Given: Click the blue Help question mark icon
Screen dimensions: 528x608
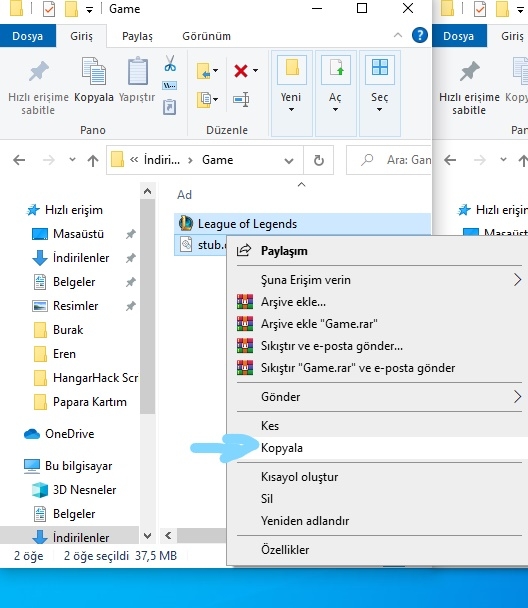Looking at the screenshot, I should (x=419, y=35).
